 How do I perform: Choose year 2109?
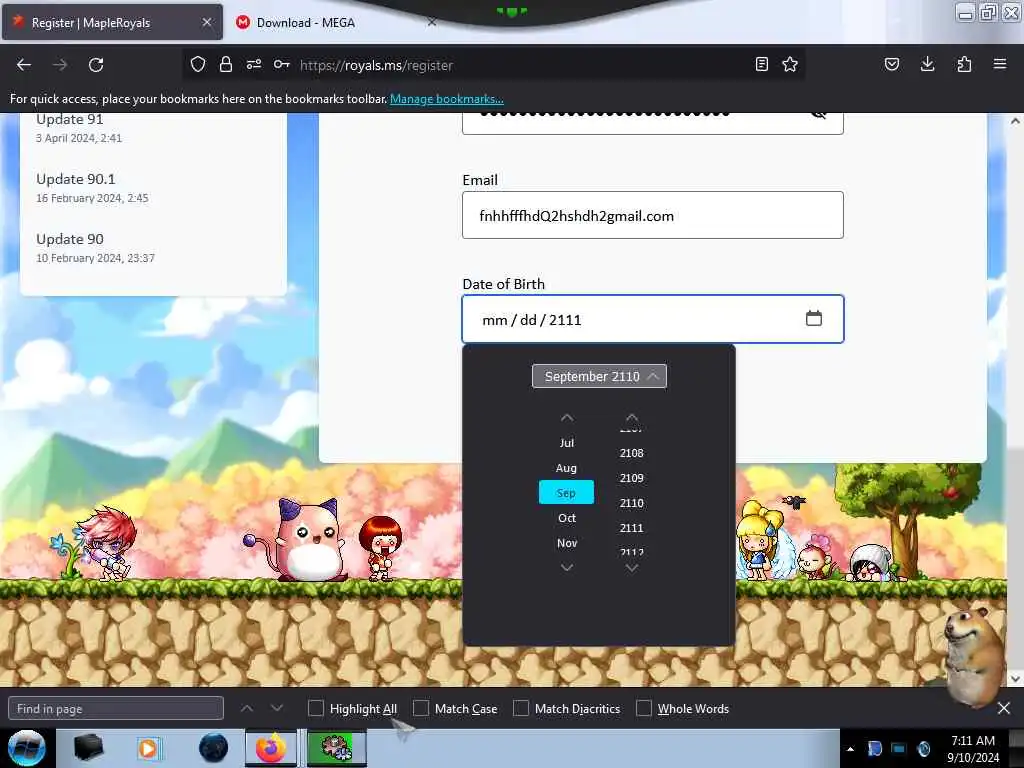coord(632,477)
